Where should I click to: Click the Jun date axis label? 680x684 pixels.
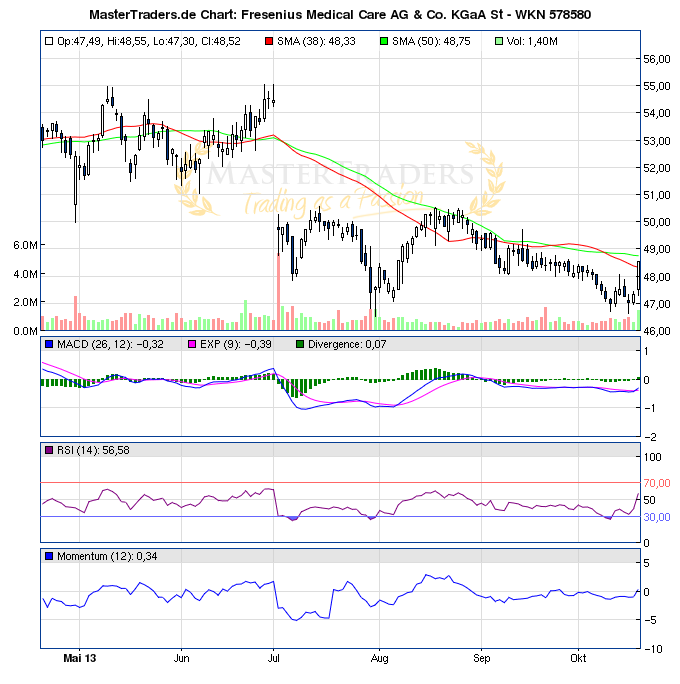[181, 658]
